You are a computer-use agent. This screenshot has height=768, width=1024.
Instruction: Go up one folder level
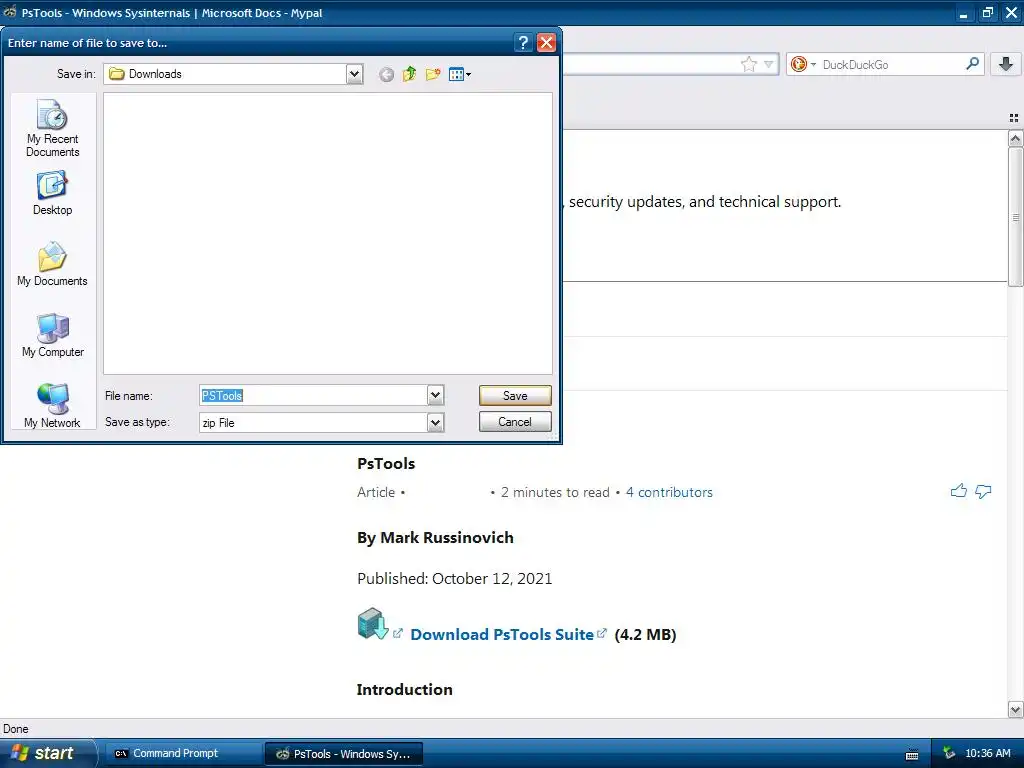click(409, 74)
